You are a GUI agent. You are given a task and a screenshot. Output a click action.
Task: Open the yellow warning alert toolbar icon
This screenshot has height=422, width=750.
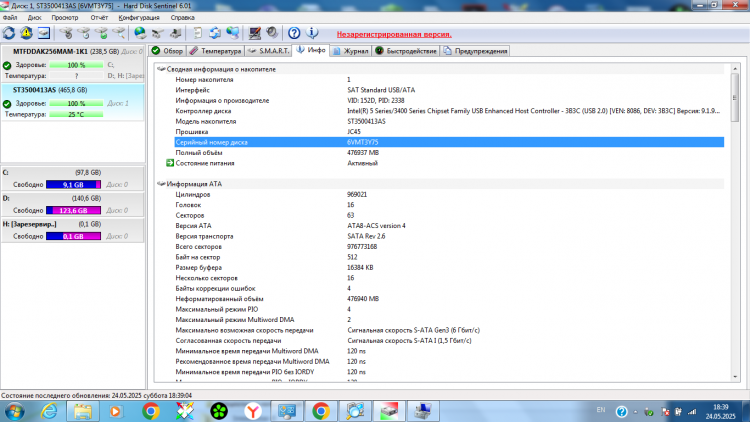pyautogui.click(x=26, y=33)
